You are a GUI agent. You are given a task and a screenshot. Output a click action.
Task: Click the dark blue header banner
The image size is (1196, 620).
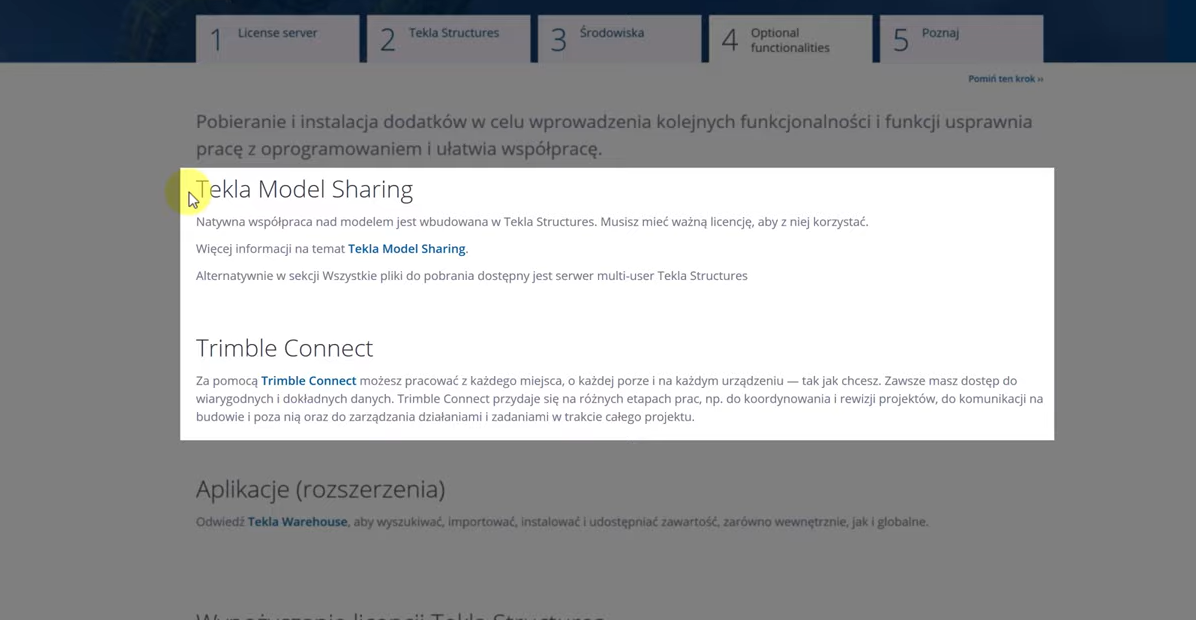click(100, 30)
